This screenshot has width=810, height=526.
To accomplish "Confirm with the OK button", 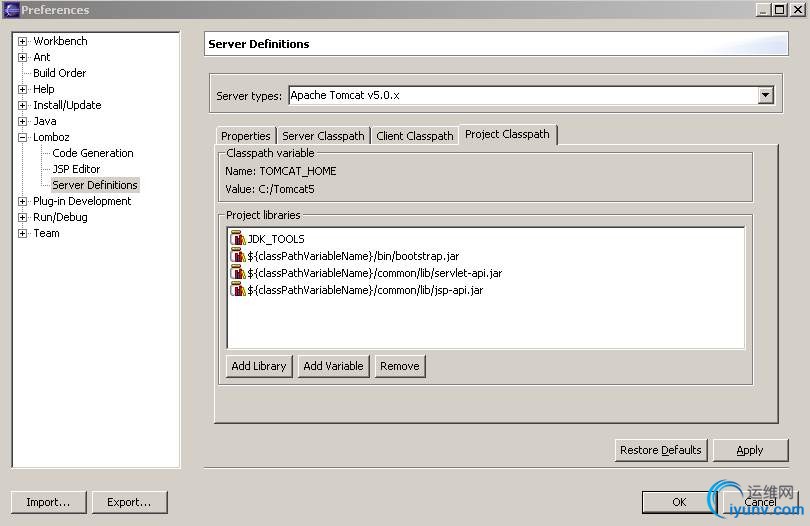I will [679, 502].
